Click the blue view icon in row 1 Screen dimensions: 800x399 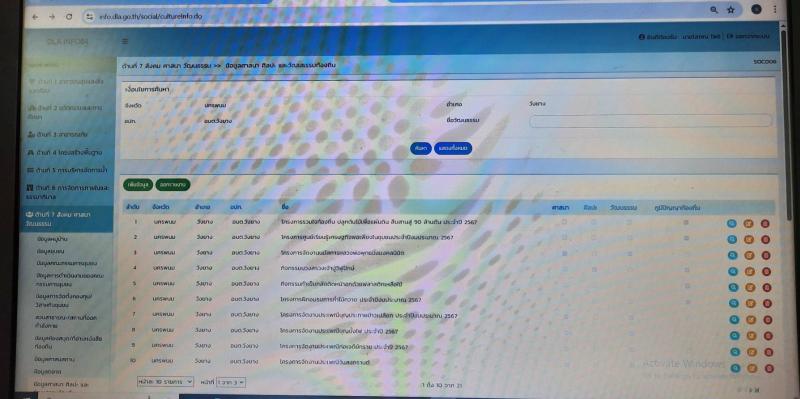732,223
